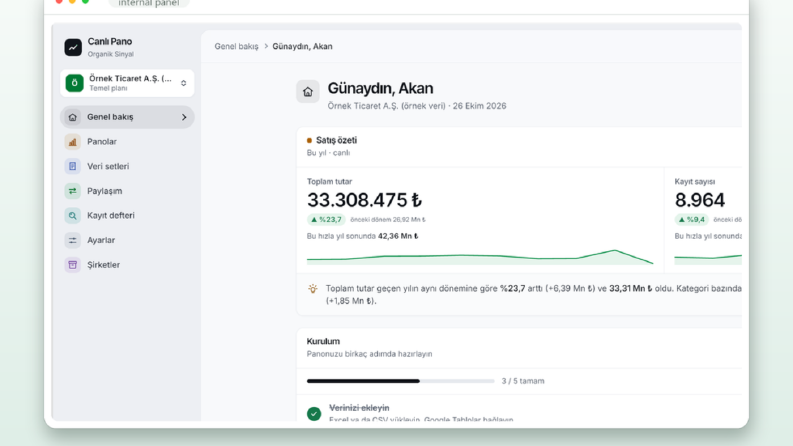Viewport: 793px width, 446px height.
Task: Click the Veri setleri document icon
Action: click(x=72, y=166)
